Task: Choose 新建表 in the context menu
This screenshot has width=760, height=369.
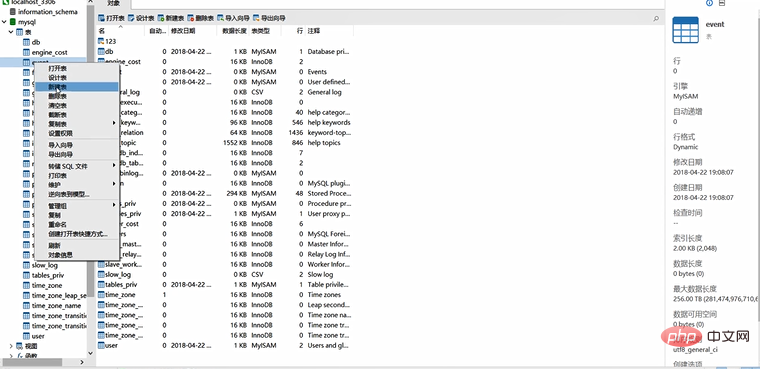Action: click(x=77, y=87)
